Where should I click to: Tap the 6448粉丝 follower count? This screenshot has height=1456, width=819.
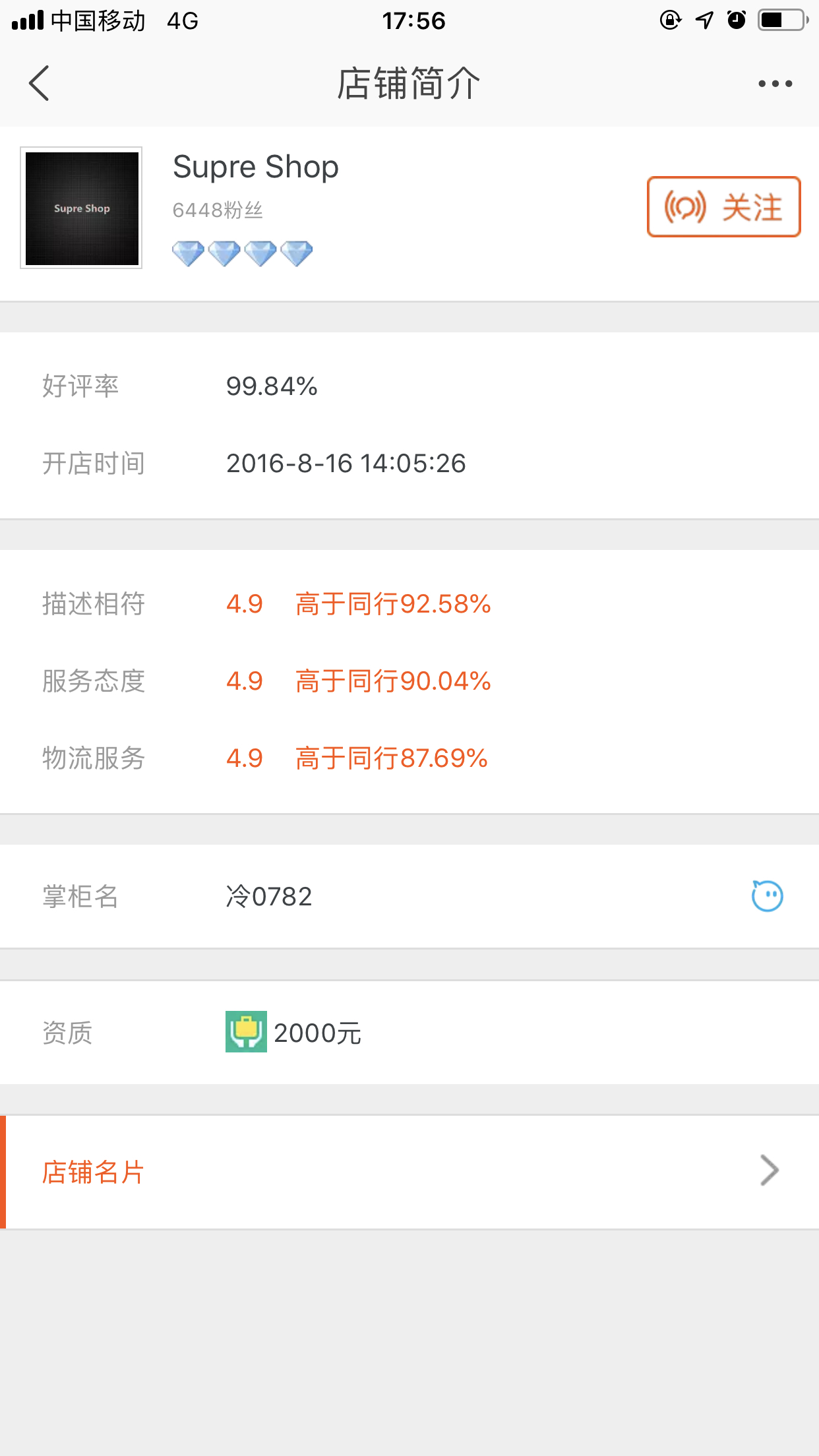[x=218, y=210]
